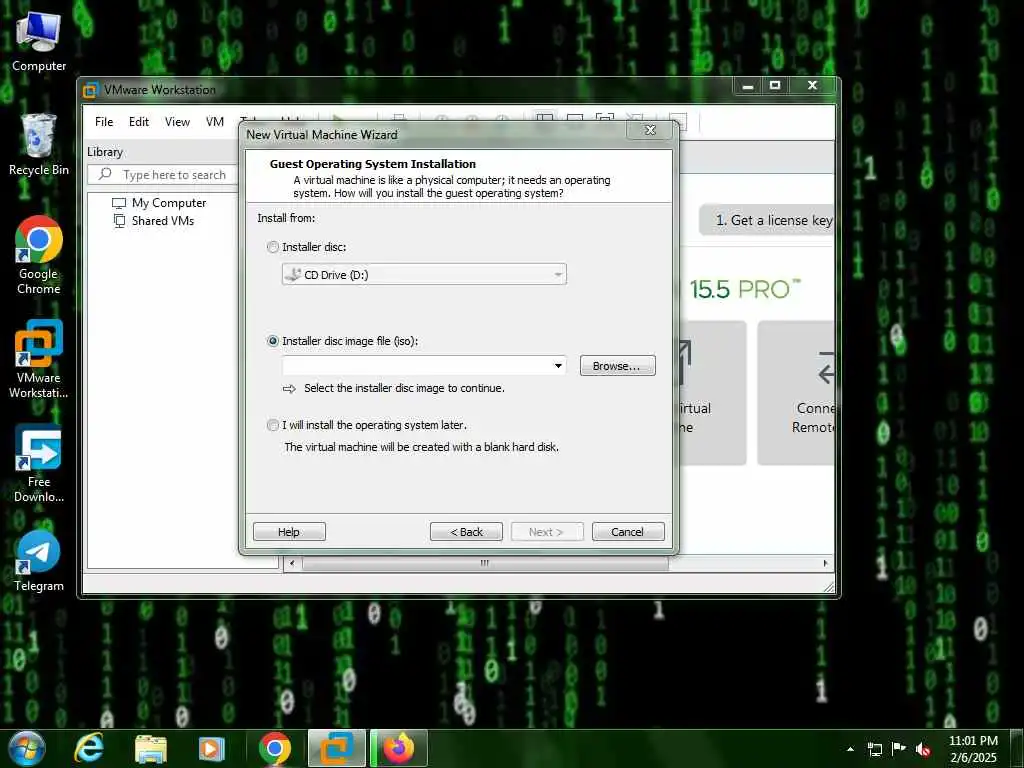Click the muted volume tray icon
1024x768 pixels.
point(923,749)
